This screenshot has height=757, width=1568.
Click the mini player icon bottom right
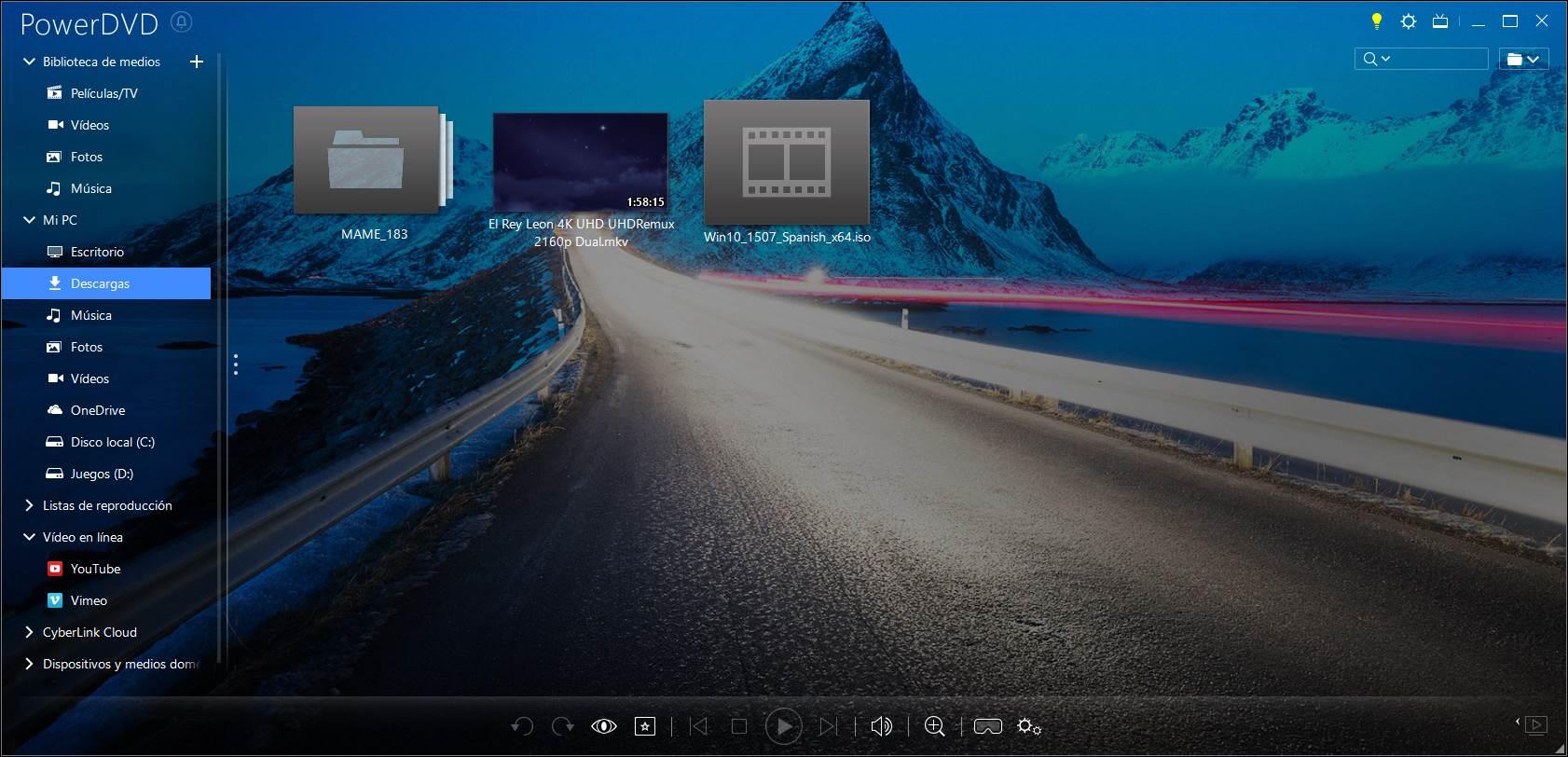[1534, 724]
